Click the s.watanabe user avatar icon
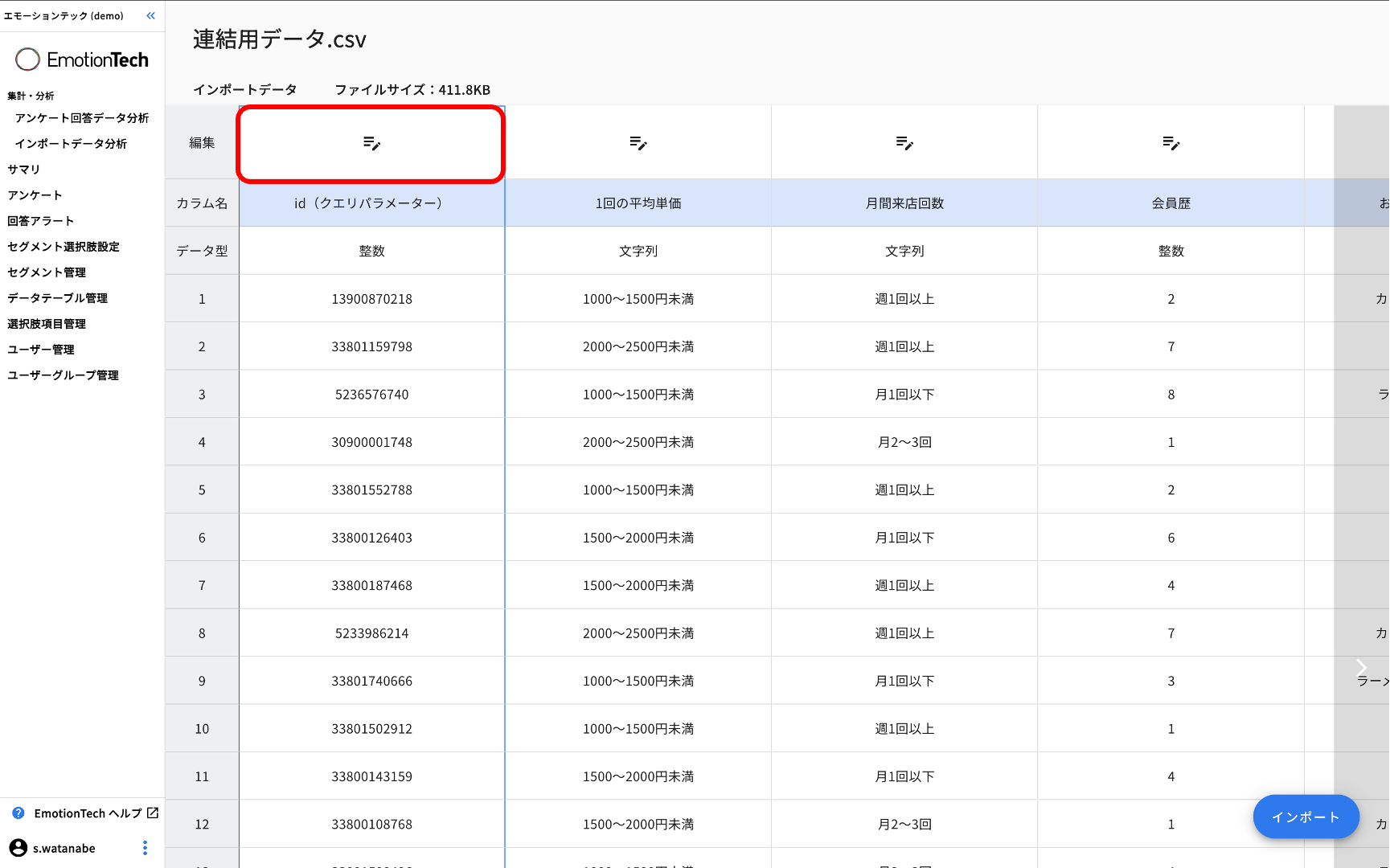The width and height of the screenshot is (1390, 868). coord(18,848)
